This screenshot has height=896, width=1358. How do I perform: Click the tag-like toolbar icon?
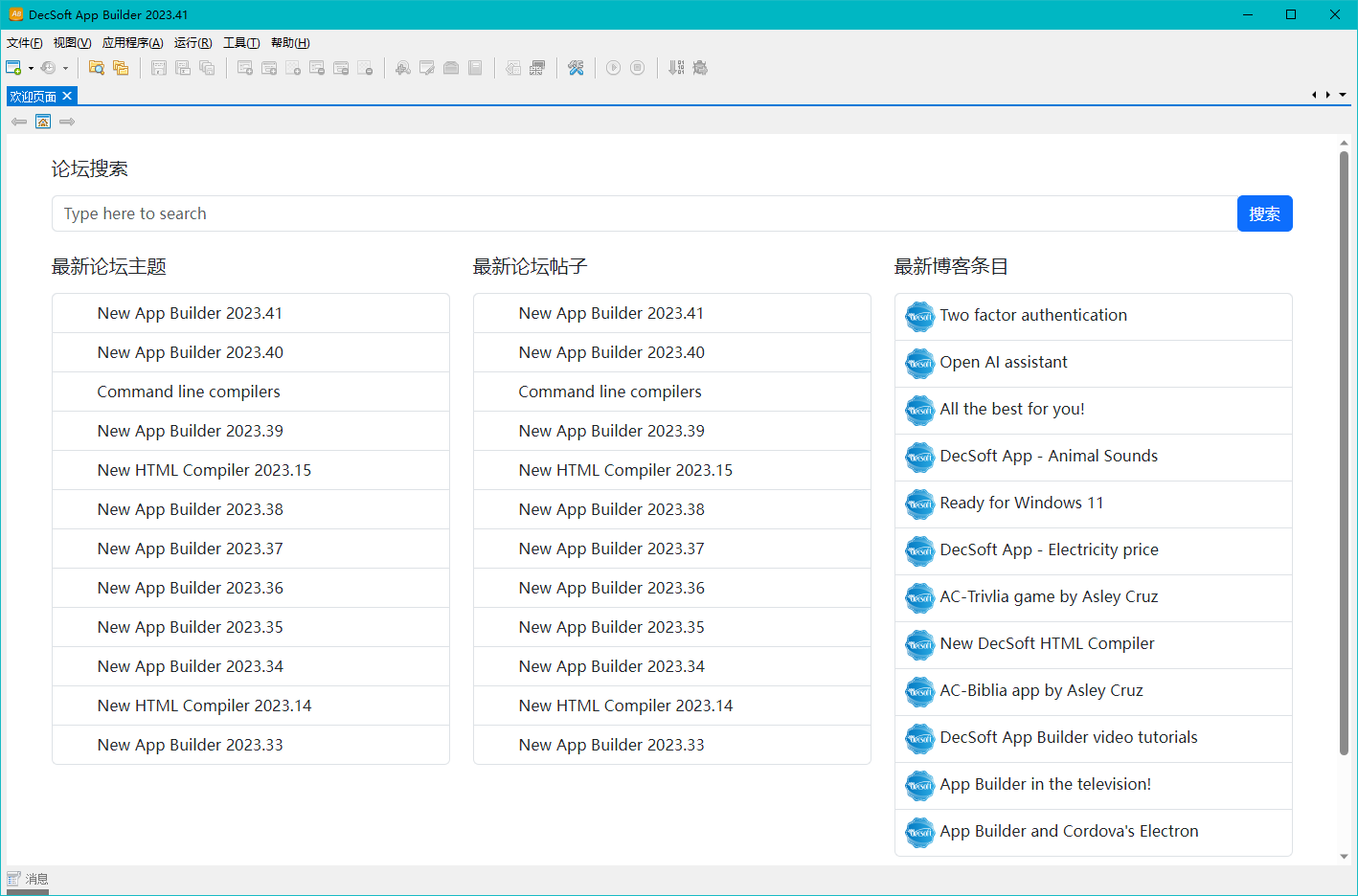[513, 68]
